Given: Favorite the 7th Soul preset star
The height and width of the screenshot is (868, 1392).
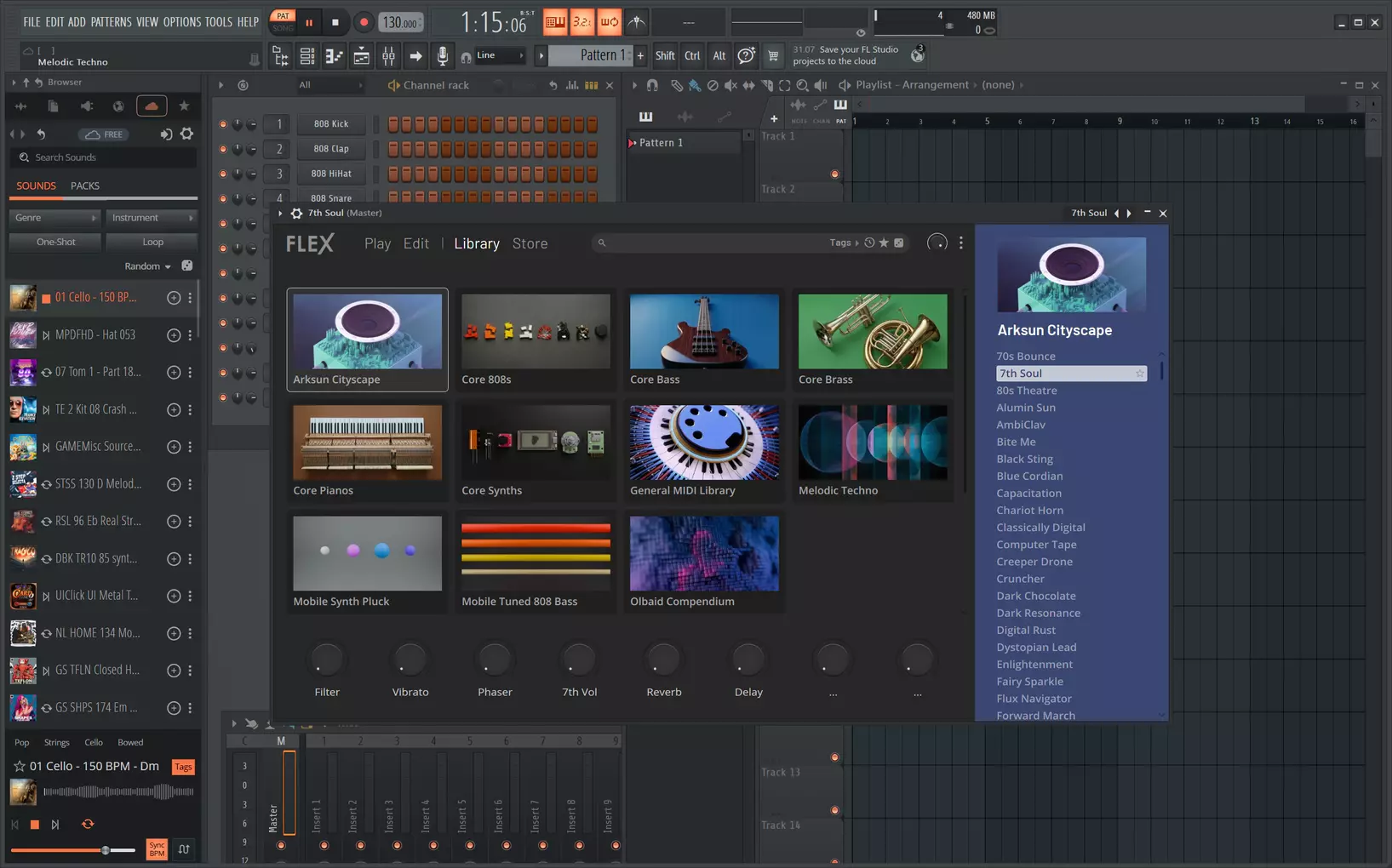Looking at the screenshot, I should click(1140, 374).
